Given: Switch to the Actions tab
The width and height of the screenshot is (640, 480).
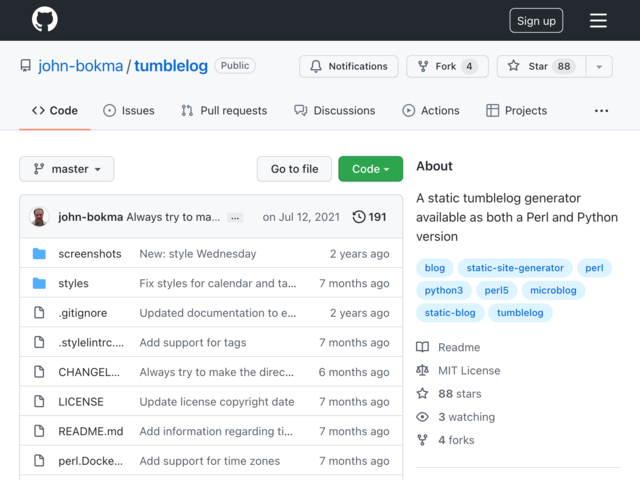Looking at the screenshot, I should tap(431, 111).
